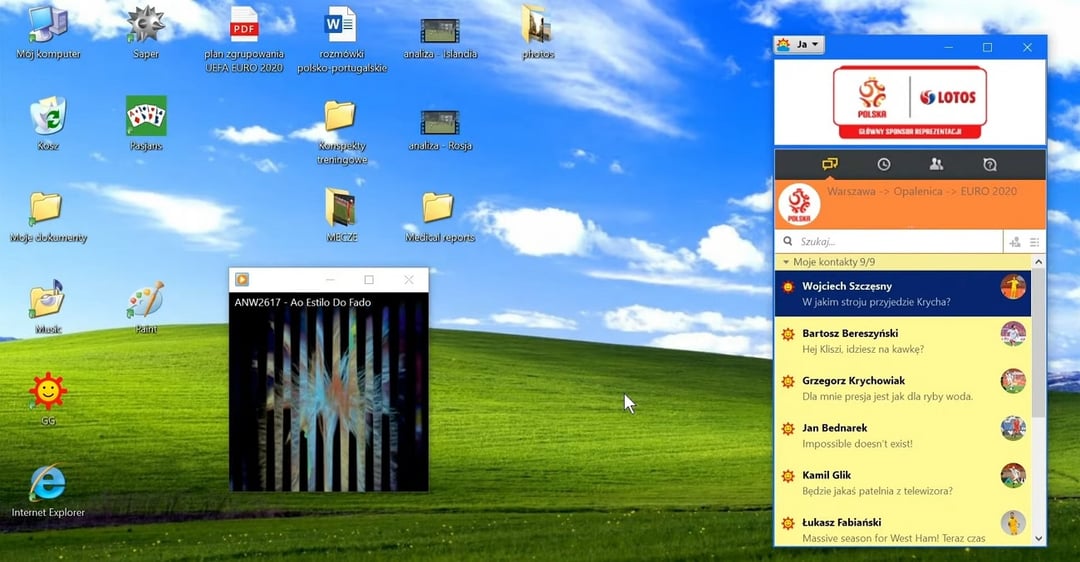1080x562 pixels.
Task: Collapse the 'Moje kontakty 9/9' group
Action: pos(786,262)
